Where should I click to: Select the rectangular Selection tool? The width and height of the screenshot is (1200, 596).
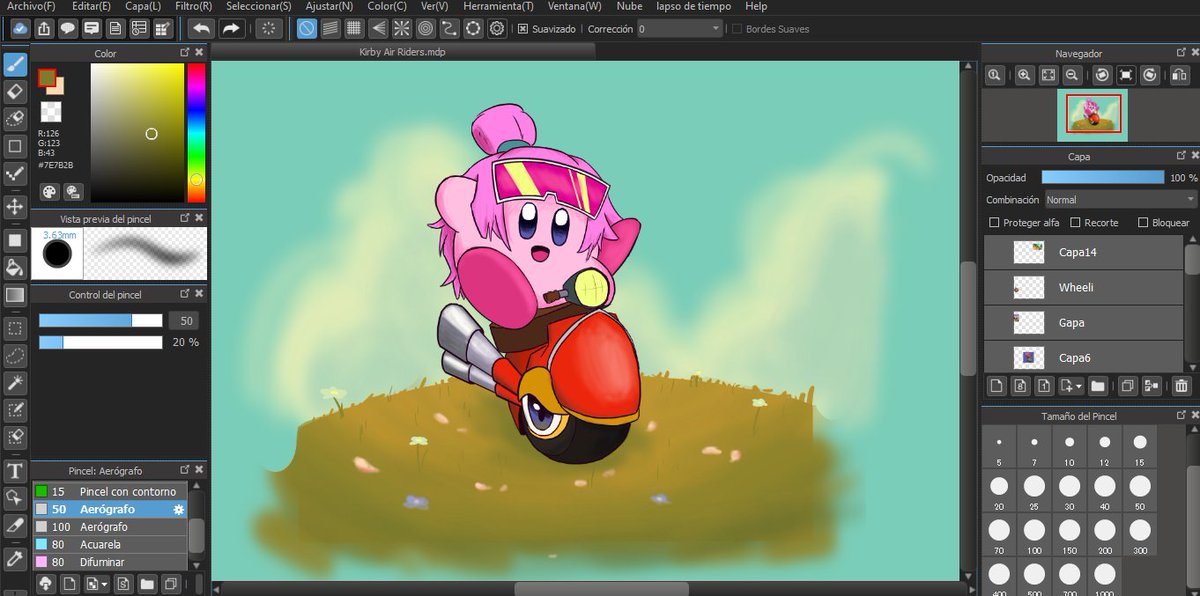click(x=15, y=328)
